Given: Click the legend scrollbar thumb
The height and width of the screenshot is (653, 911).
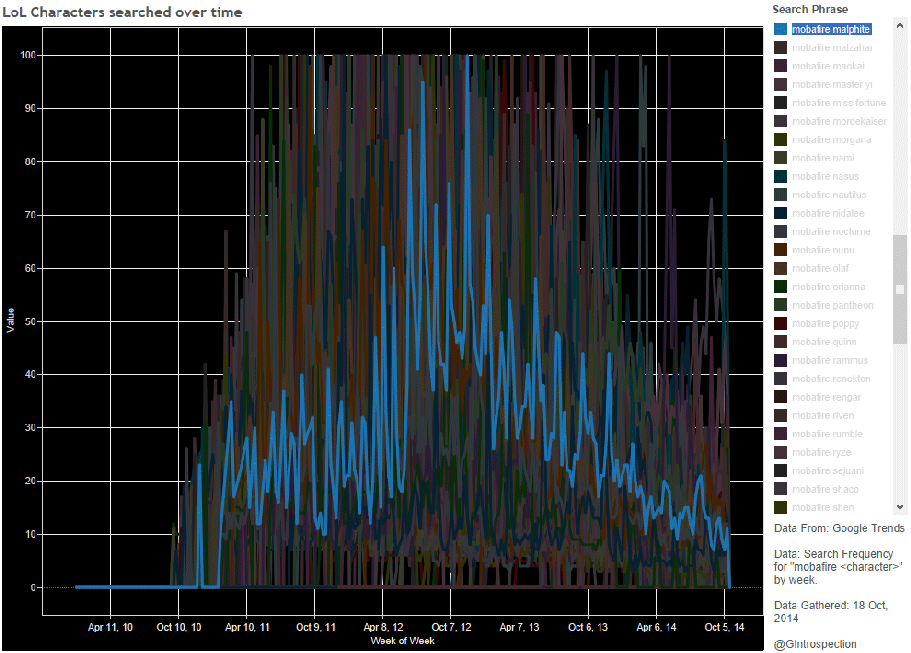Looking at the screenshot, I should point(900,288).
